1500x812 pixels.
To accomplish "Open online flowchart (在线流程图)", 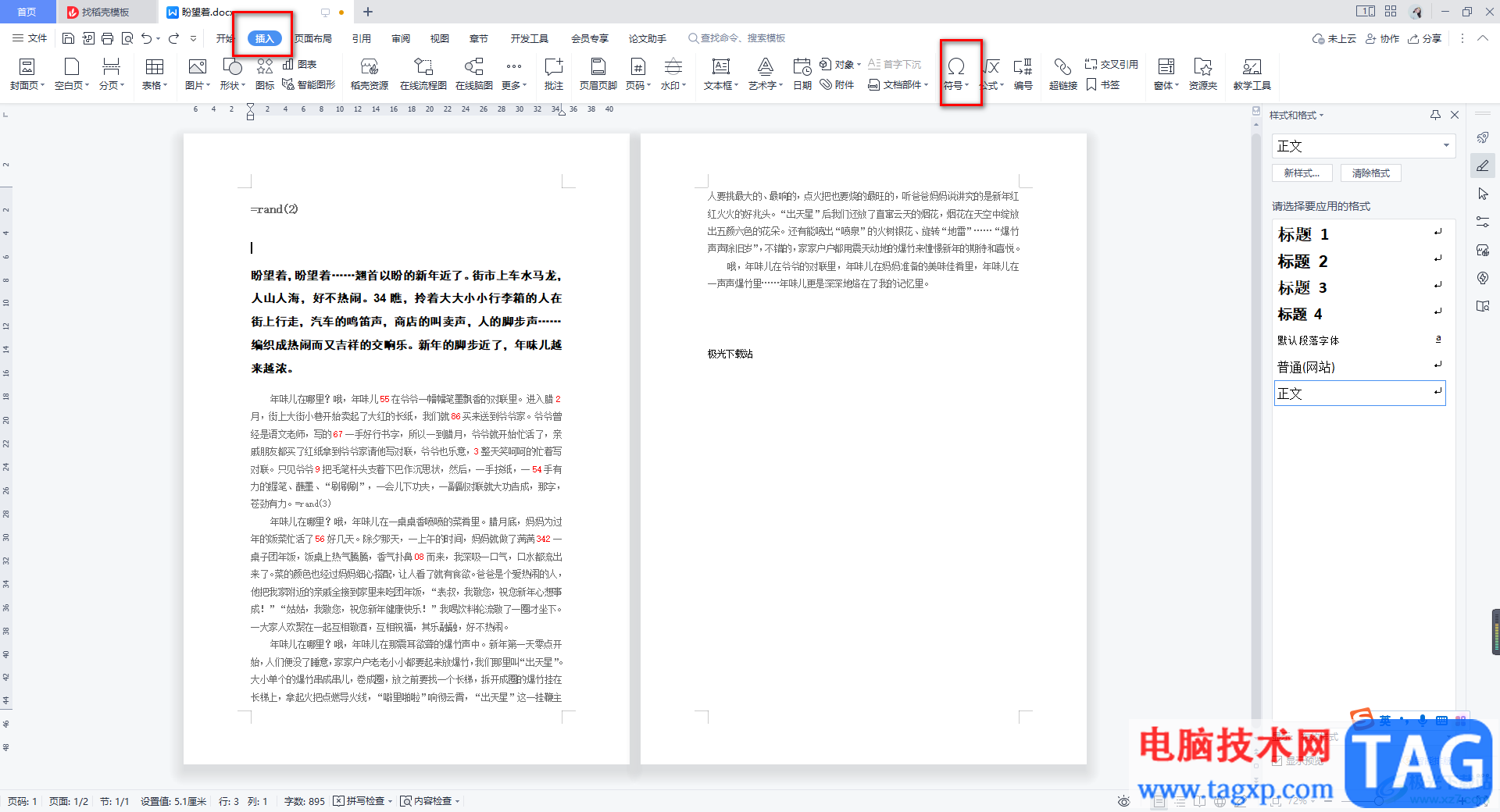I will [423, 75].
